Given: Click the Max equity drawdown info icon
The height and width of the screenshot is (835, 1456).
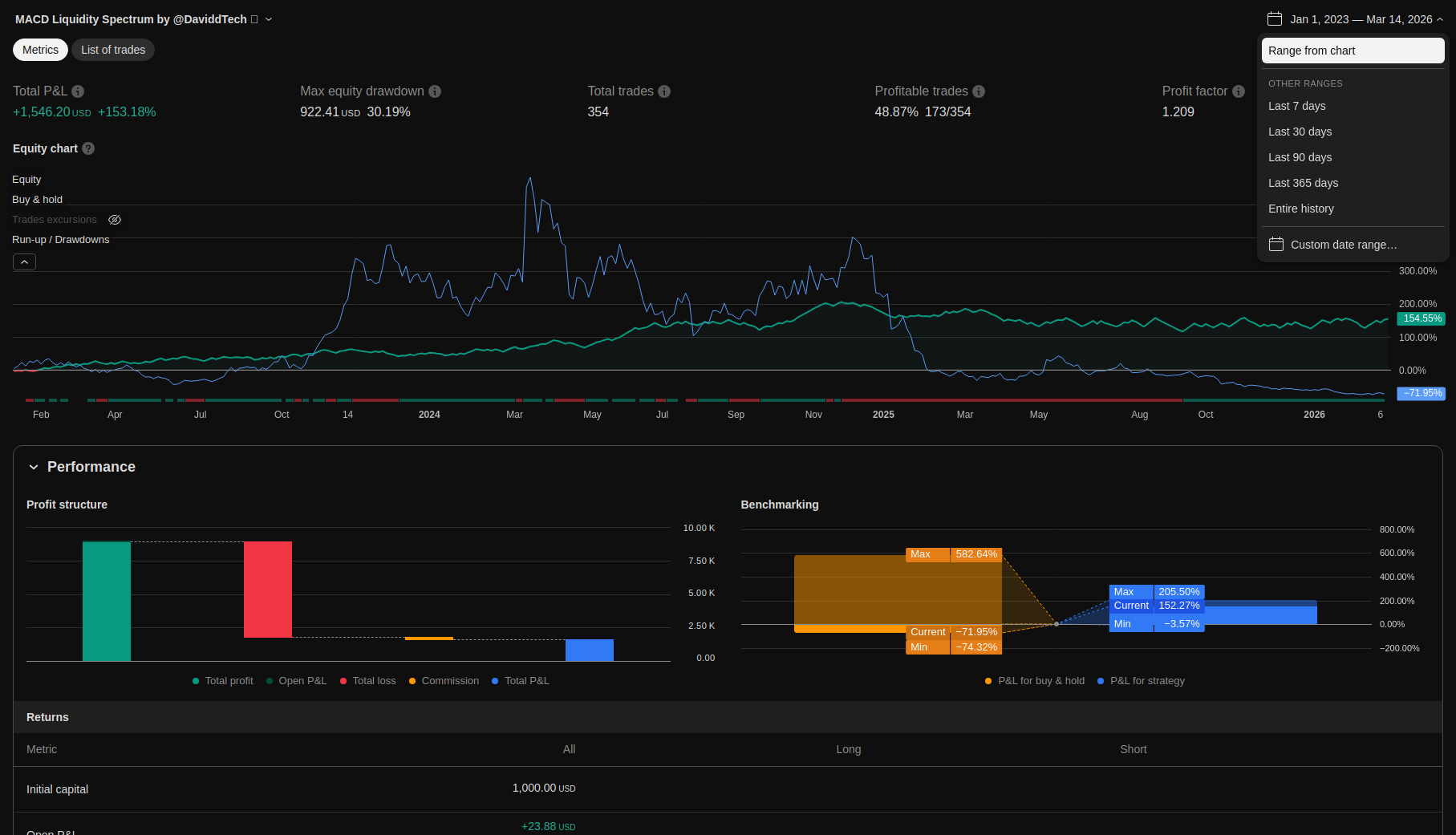Looking at the screenshot, I should [435, 91].
